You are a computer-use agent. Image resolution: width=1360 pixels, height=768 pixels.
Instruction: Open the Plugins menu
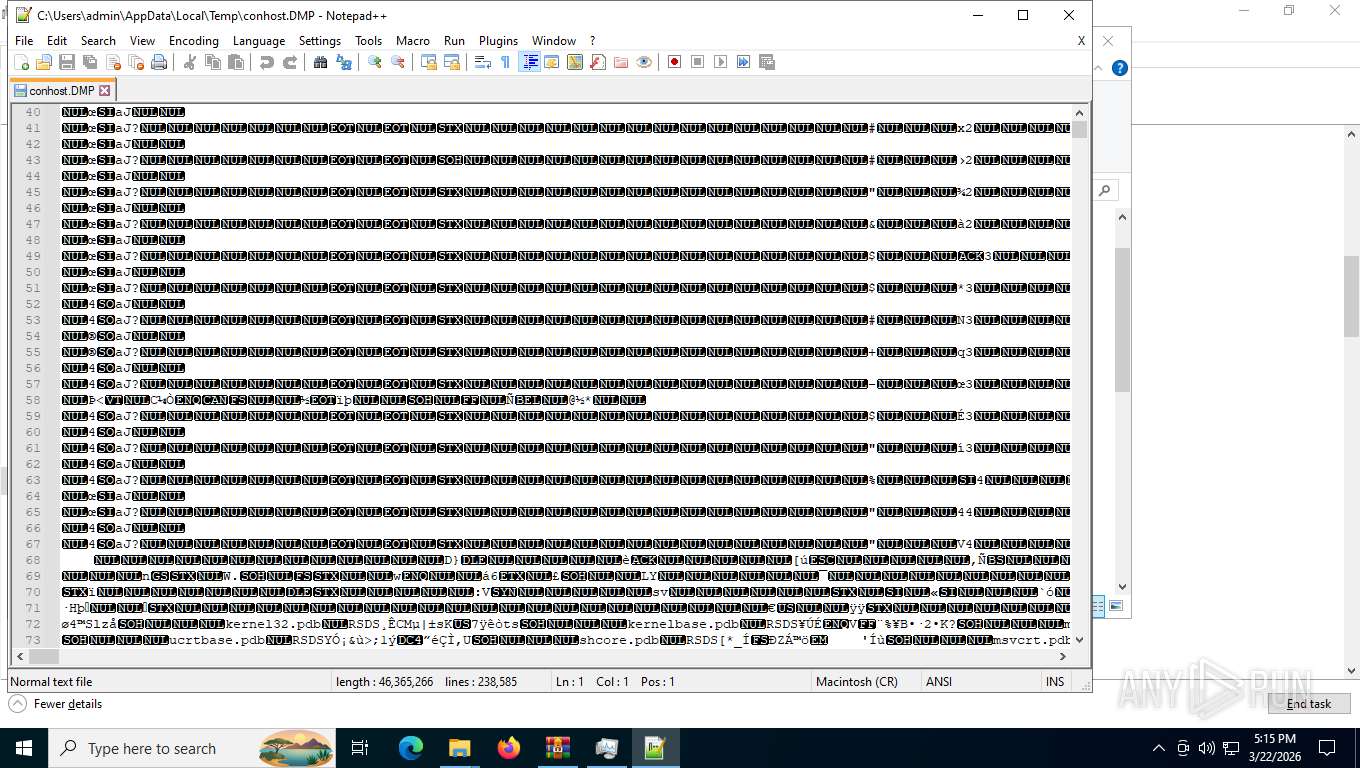(498, 41)
